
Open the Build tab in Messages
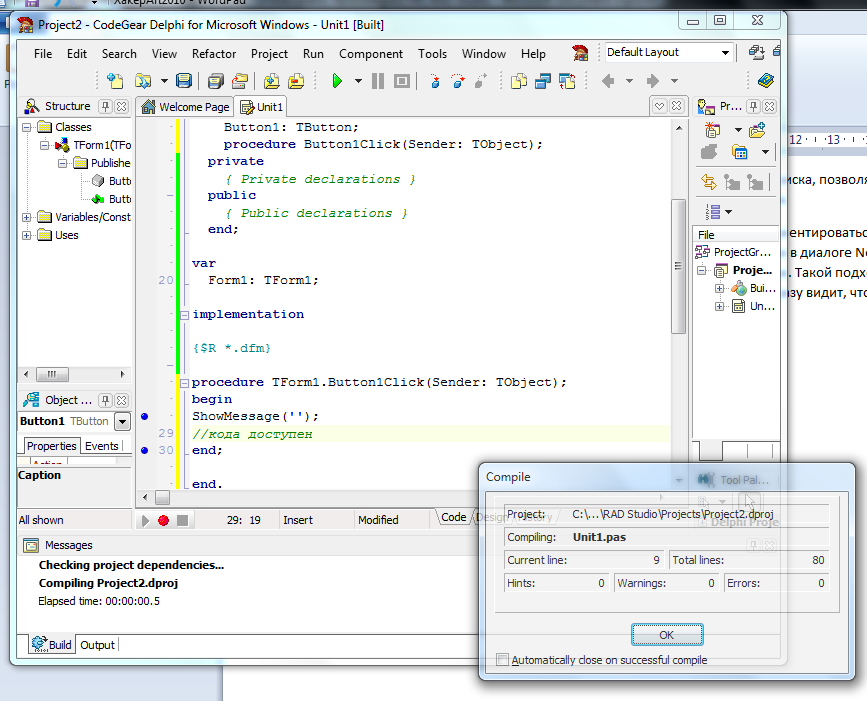click(x=52, y=645)
